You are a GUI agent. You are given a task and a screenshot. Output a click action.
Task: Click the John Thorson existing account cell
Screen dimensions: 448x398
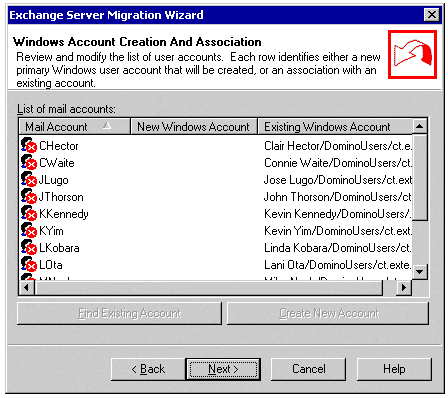(x=338, y=197)
